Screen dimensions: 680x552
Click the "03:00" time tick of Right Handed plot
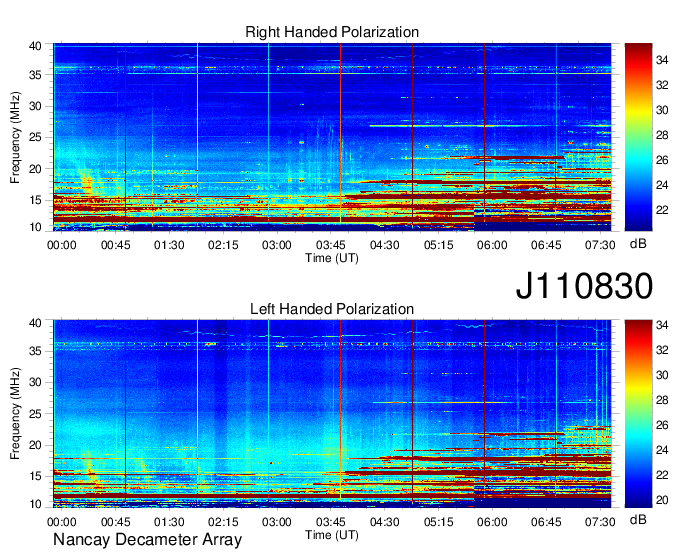point(277,245)
